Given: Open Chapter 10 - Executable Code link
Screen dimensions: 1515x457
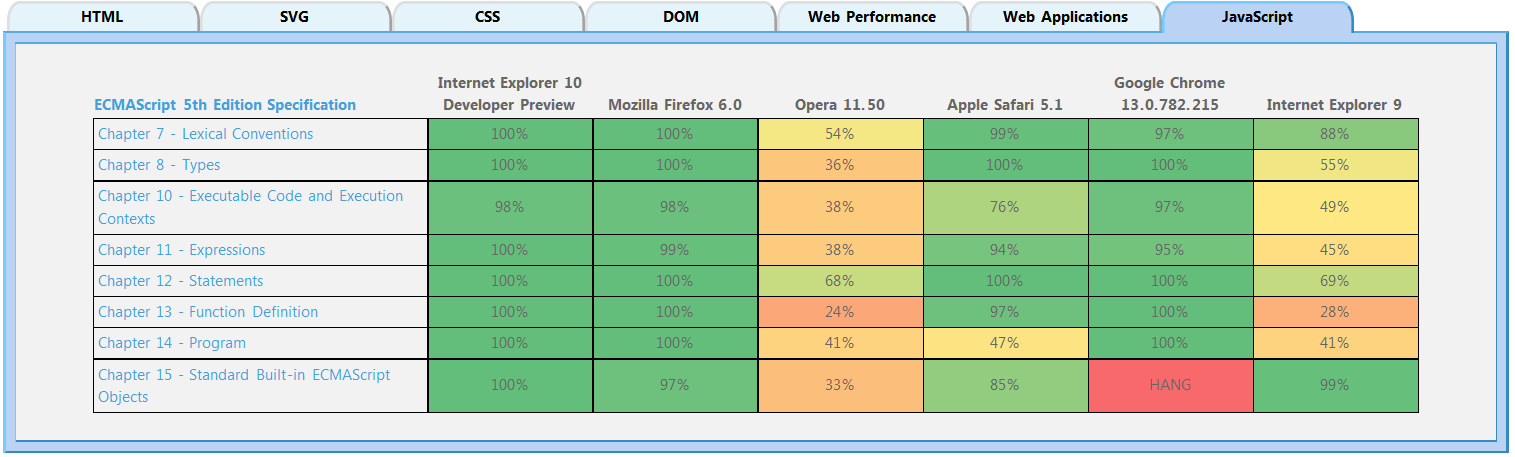Looking at the screenshot, I should 250,197.
